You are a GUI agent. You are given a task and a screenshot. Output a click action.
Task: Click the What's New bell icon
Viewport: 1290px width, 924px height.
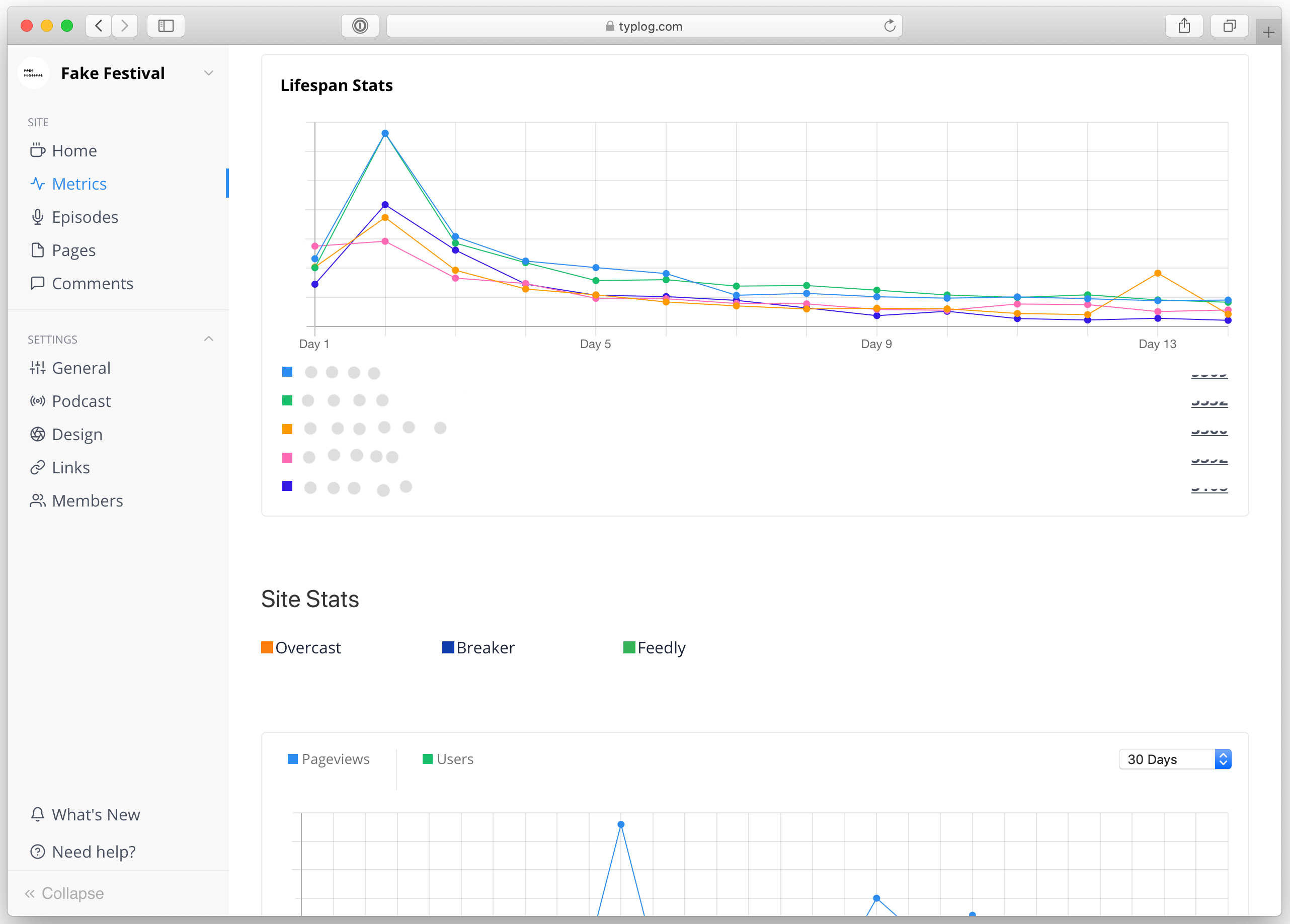coord(38,814)
